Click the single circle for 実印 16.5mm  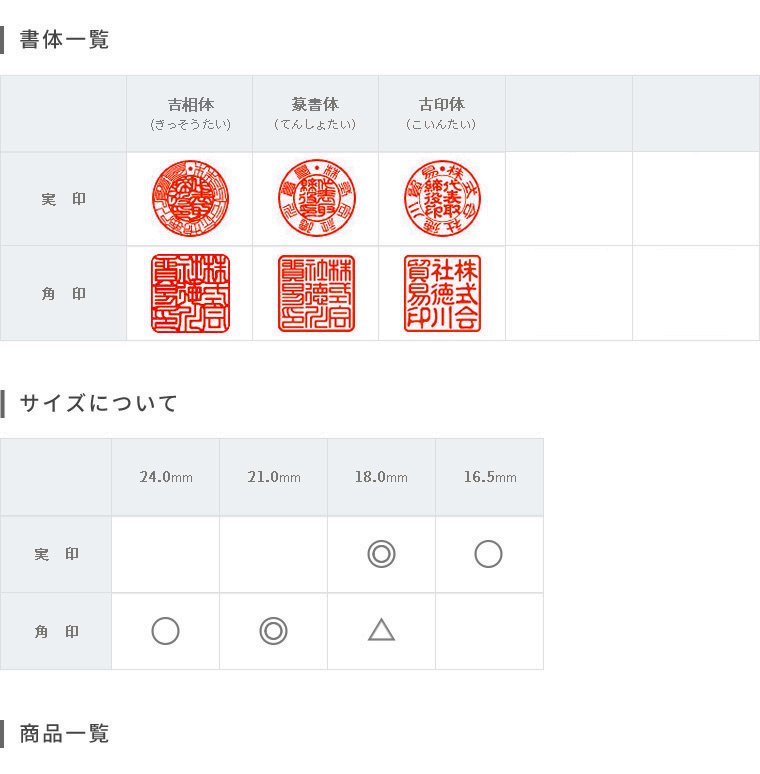(x=489, y=554)
